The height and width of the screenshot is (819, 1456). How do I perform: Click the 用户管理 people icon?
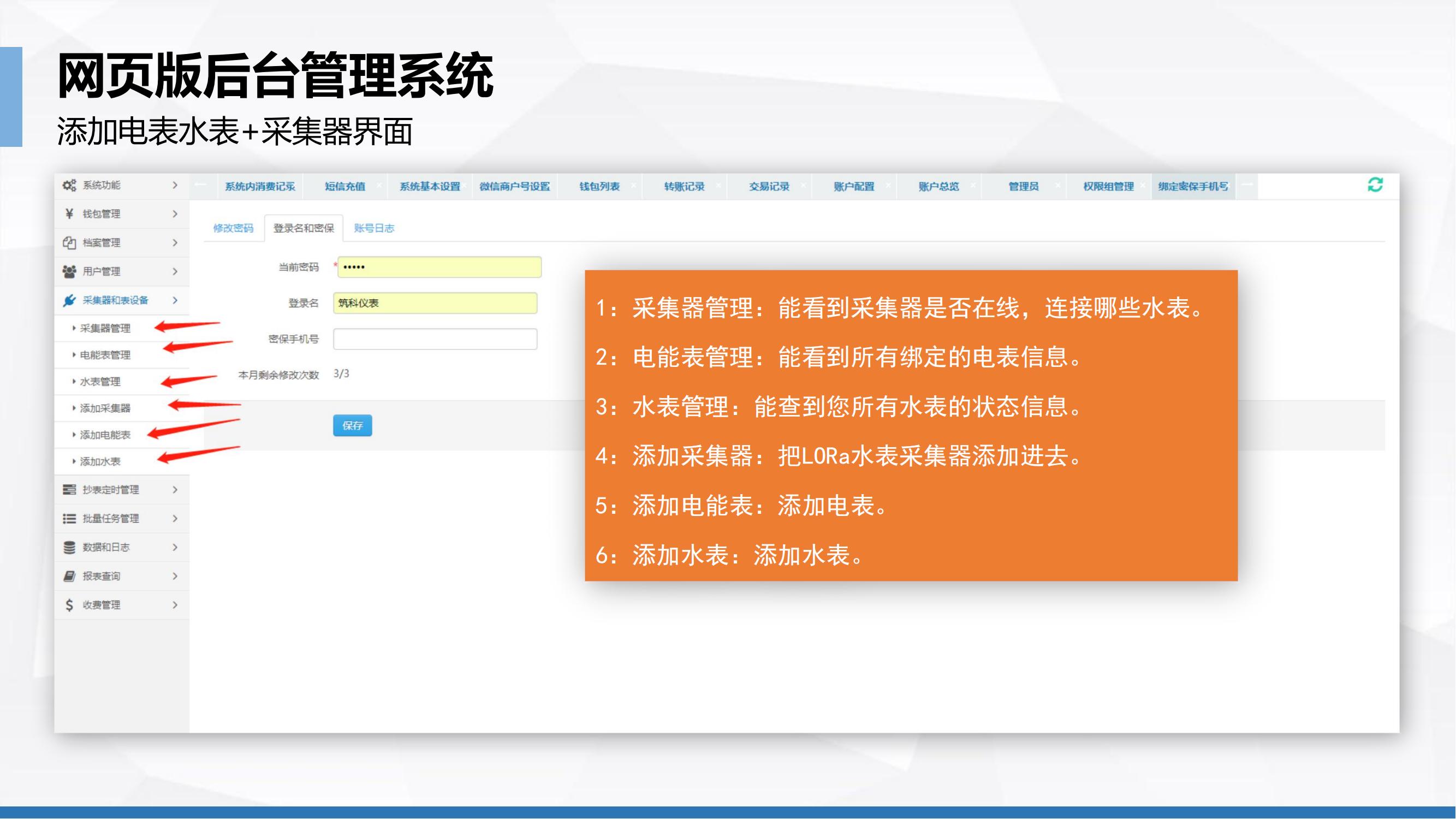[69, 271]
